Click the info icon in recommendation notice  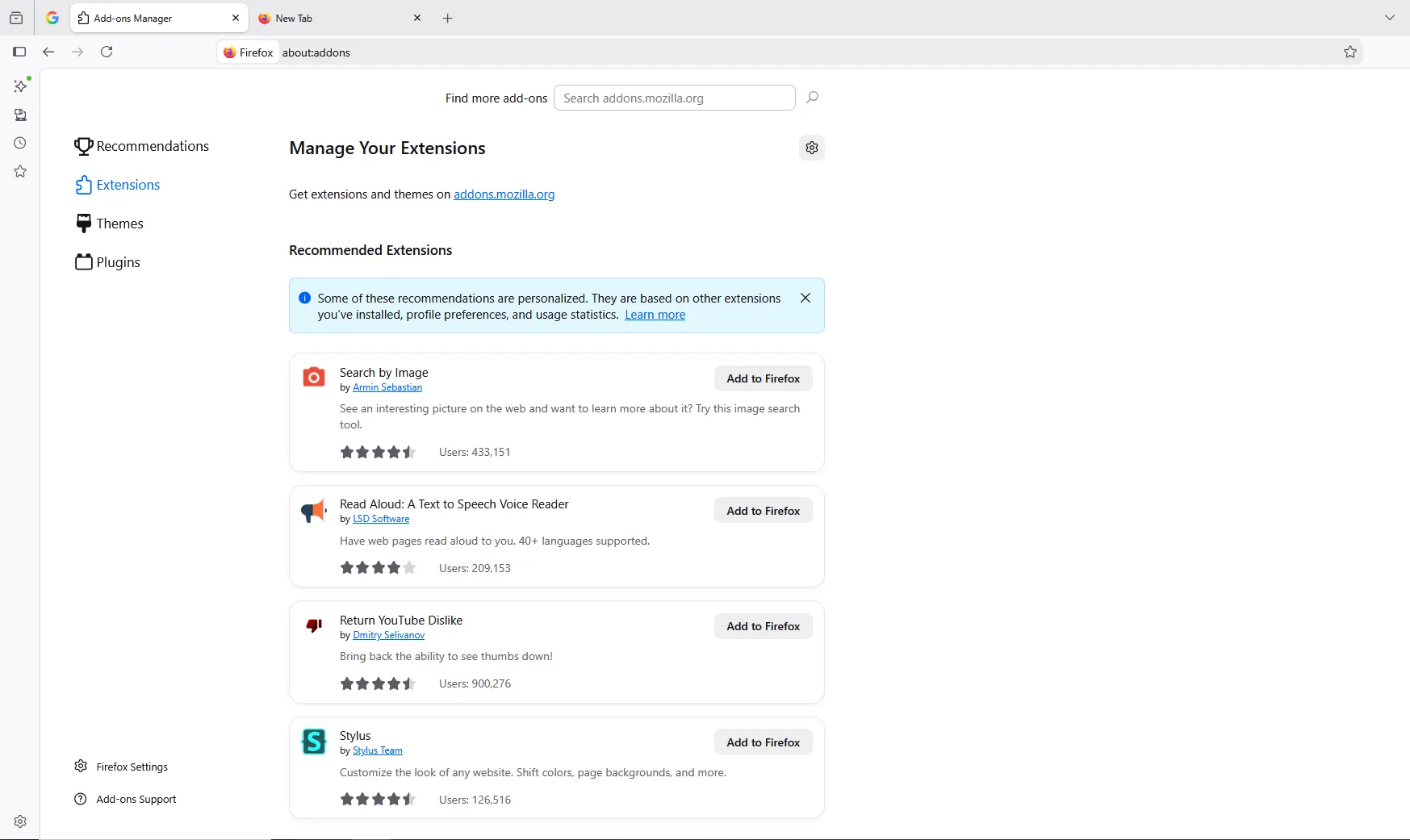304,298
